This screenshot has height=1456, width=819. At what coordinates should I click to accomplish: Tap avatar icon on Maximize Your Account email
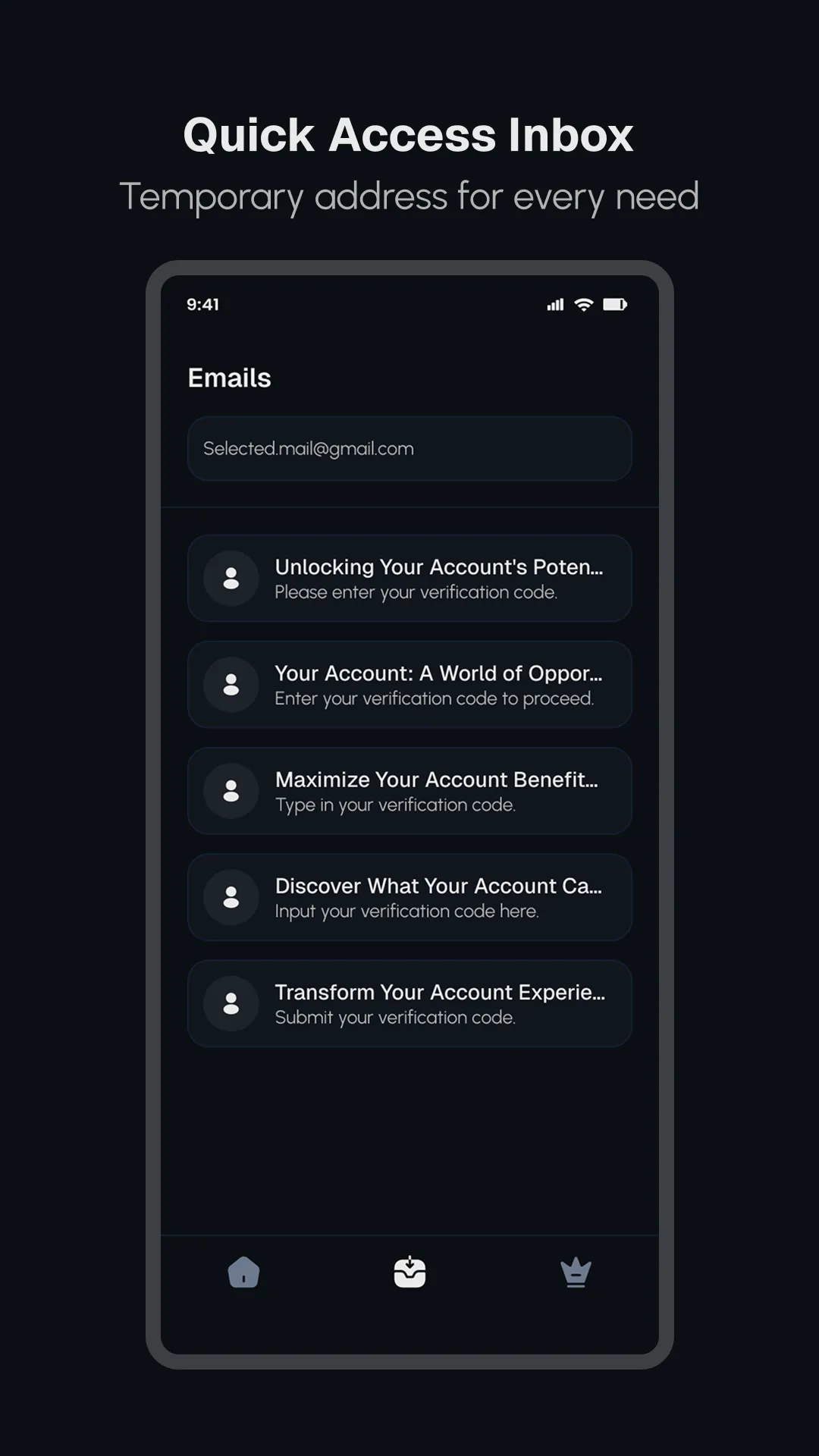(231, 791)
